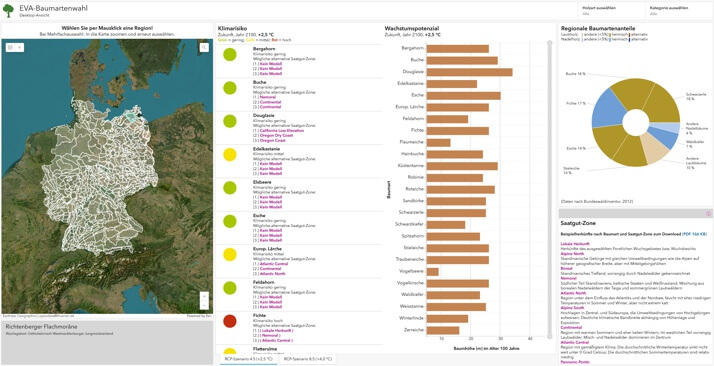
Task: Click the Buche 16 % pie label
Action: pyautogui.click(x=575, y=73)
